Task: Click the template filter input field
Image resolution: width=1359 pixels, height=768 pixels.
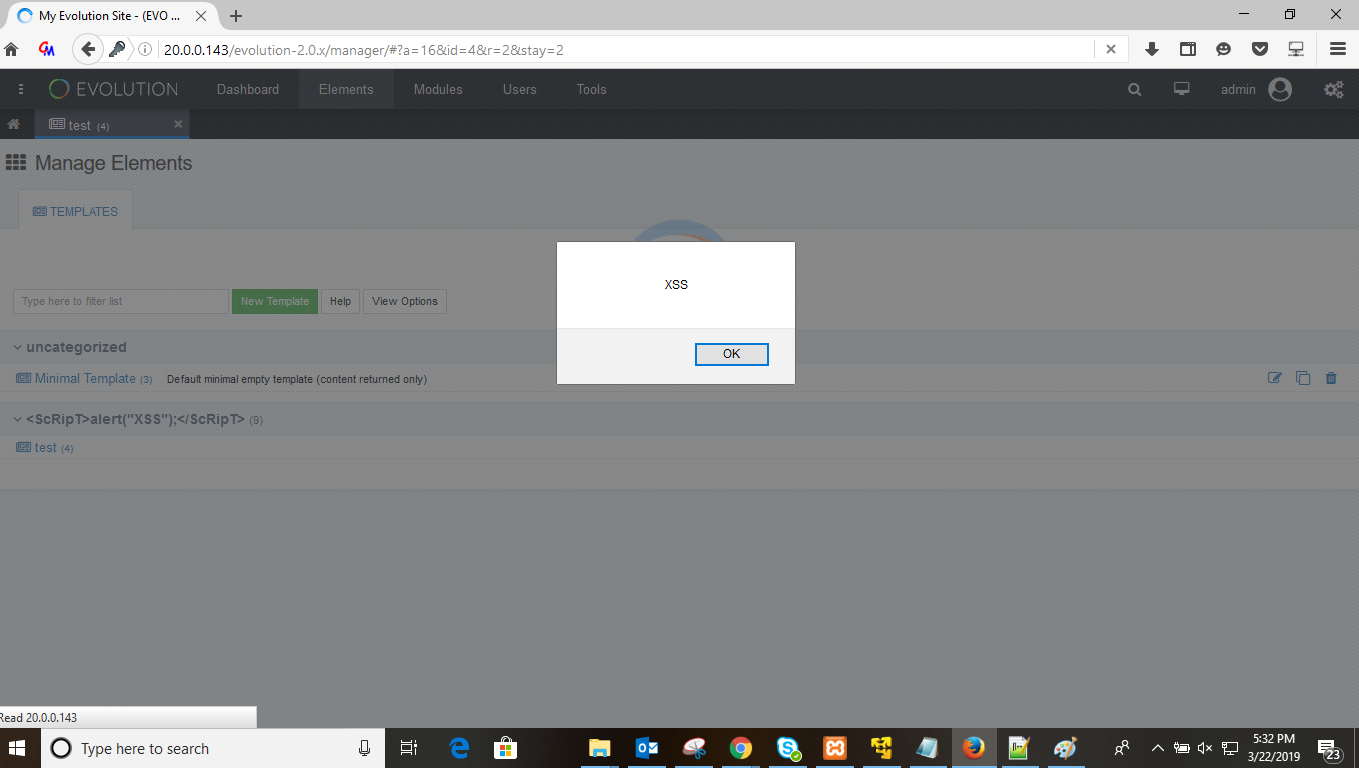Action: (120, 301)
